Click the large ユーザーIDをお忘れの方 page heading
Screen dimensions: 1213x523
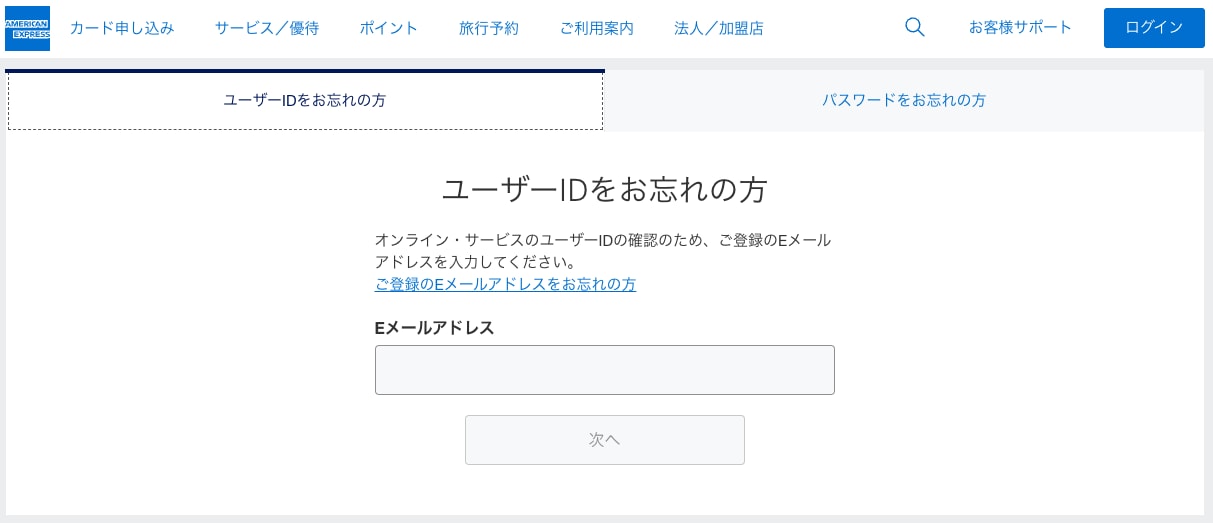(x=604, y=190)
